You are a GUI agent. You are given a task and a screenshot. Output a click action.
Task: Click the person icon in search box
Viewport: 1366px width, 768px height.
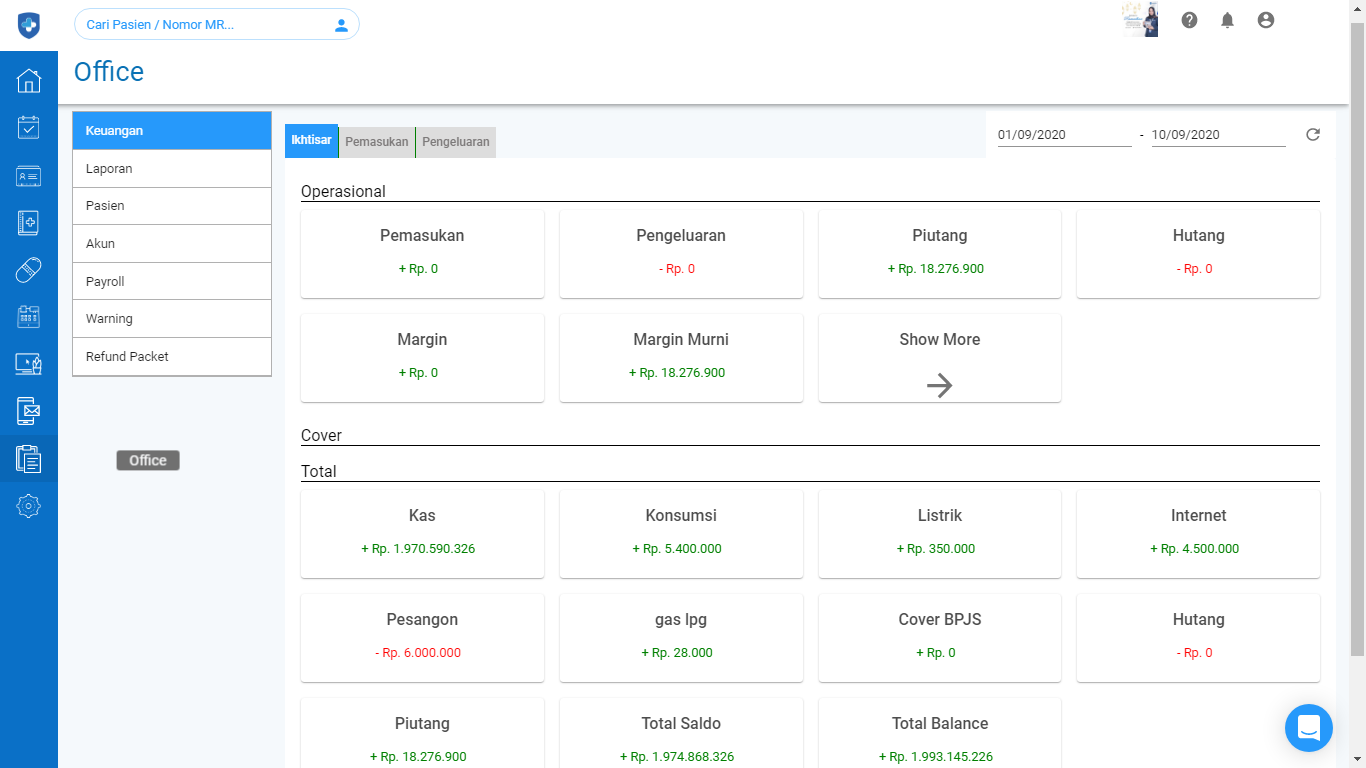341,25
